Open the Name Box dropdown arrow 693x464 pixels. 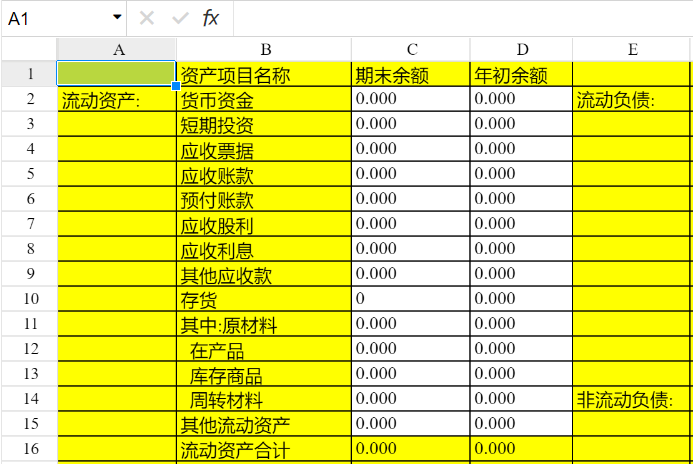point(117,18)
